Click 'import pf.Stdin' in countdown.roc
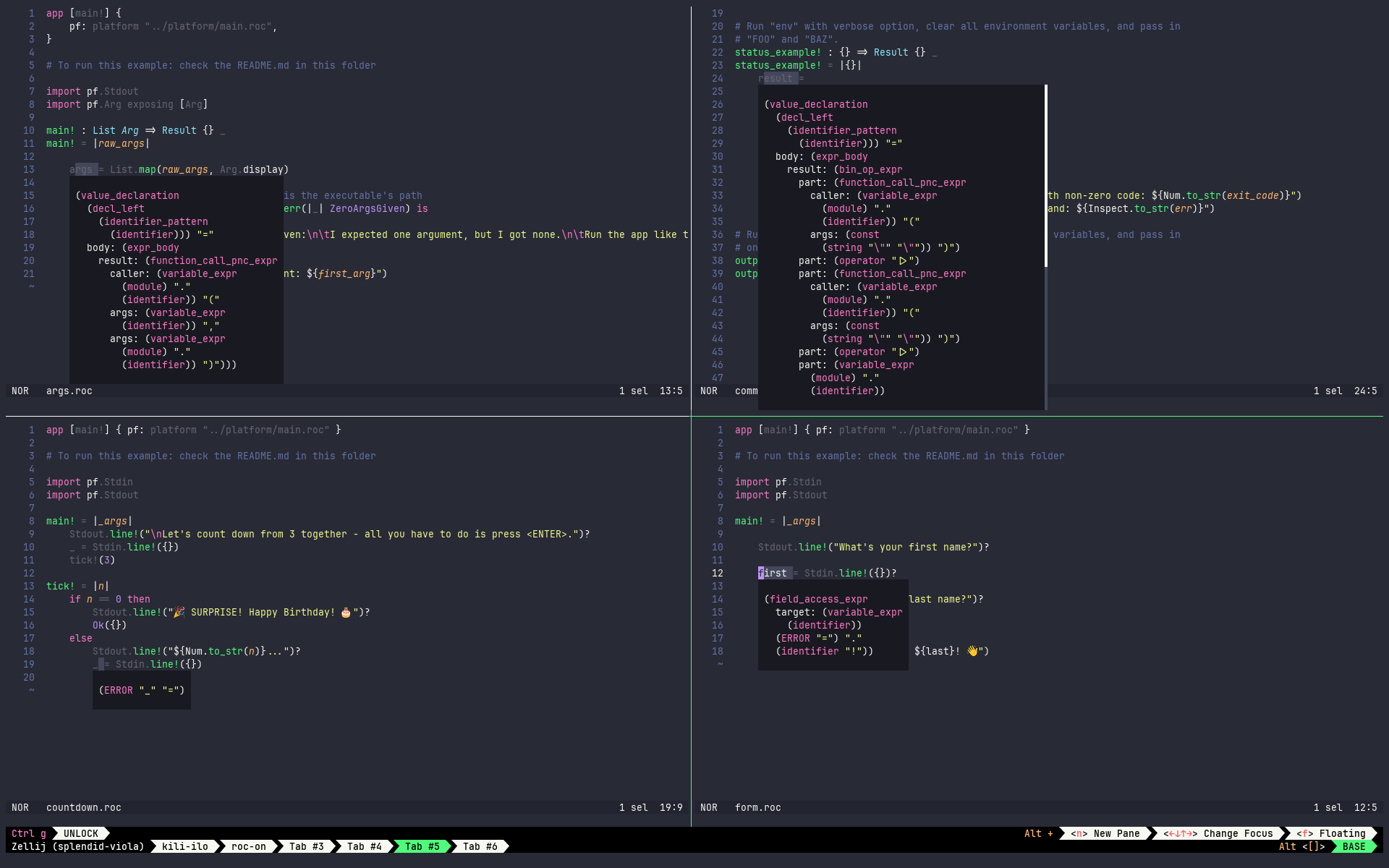Viewport: 1389px width, 868px height. pos(90,482)
